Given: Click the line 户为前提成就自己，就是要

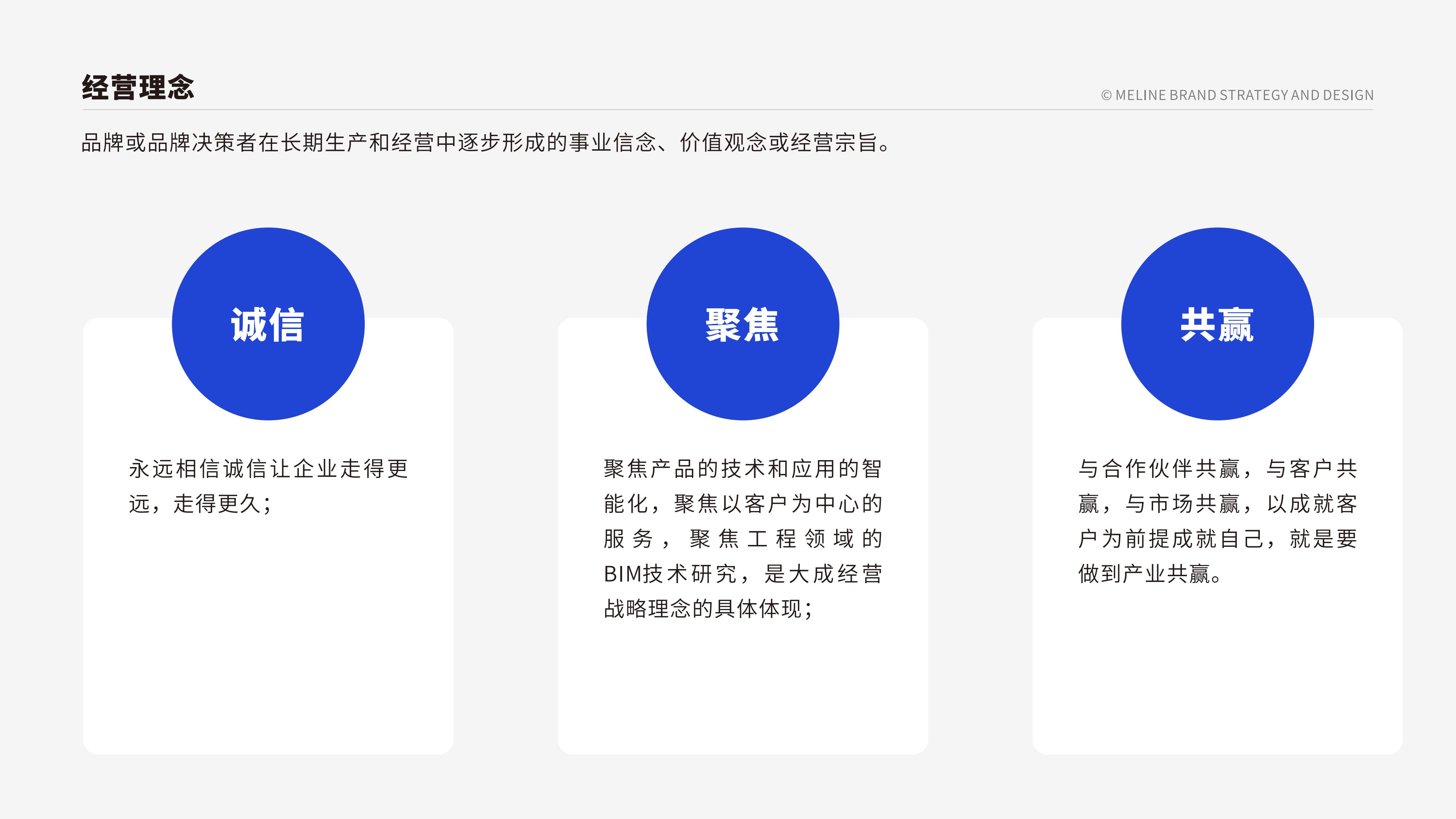Looking at the screenshot, I should 1218,539.
